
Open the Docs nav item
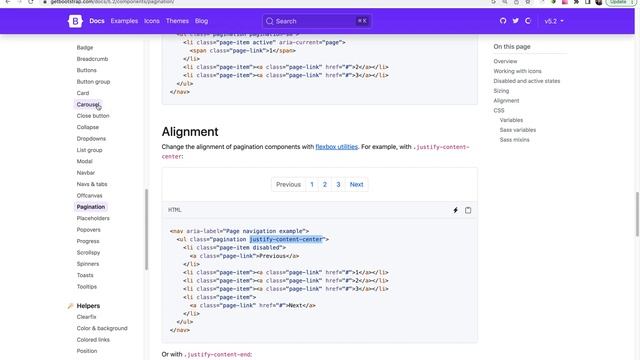[97, 21]
